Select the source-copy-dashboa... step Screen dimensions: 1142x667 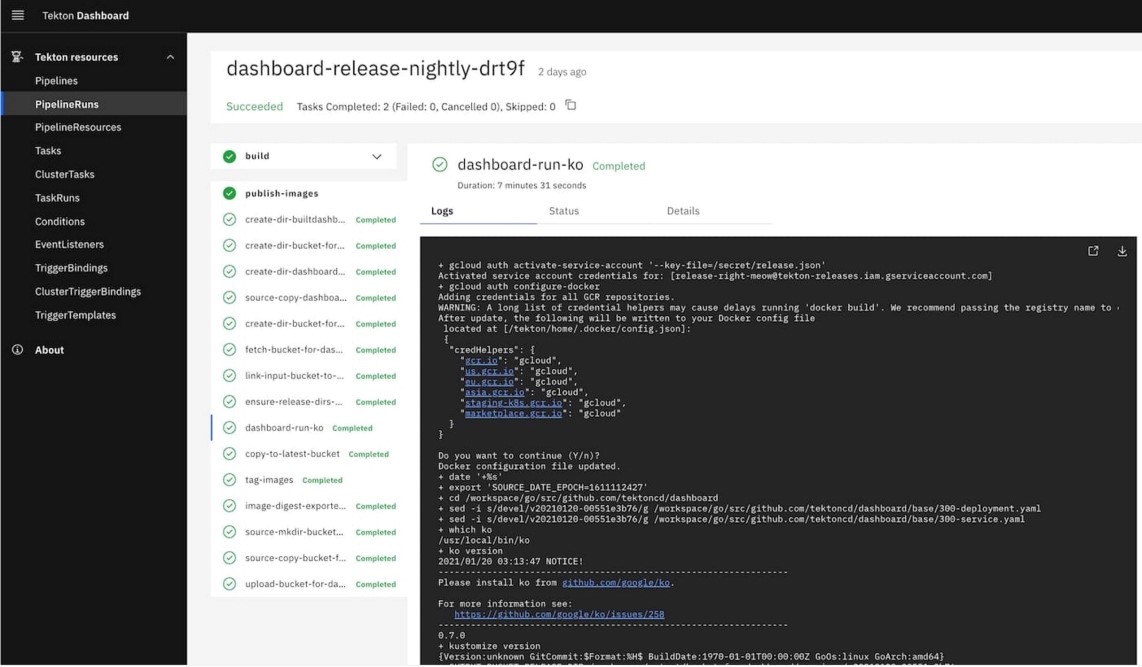[x=309, y=298]
